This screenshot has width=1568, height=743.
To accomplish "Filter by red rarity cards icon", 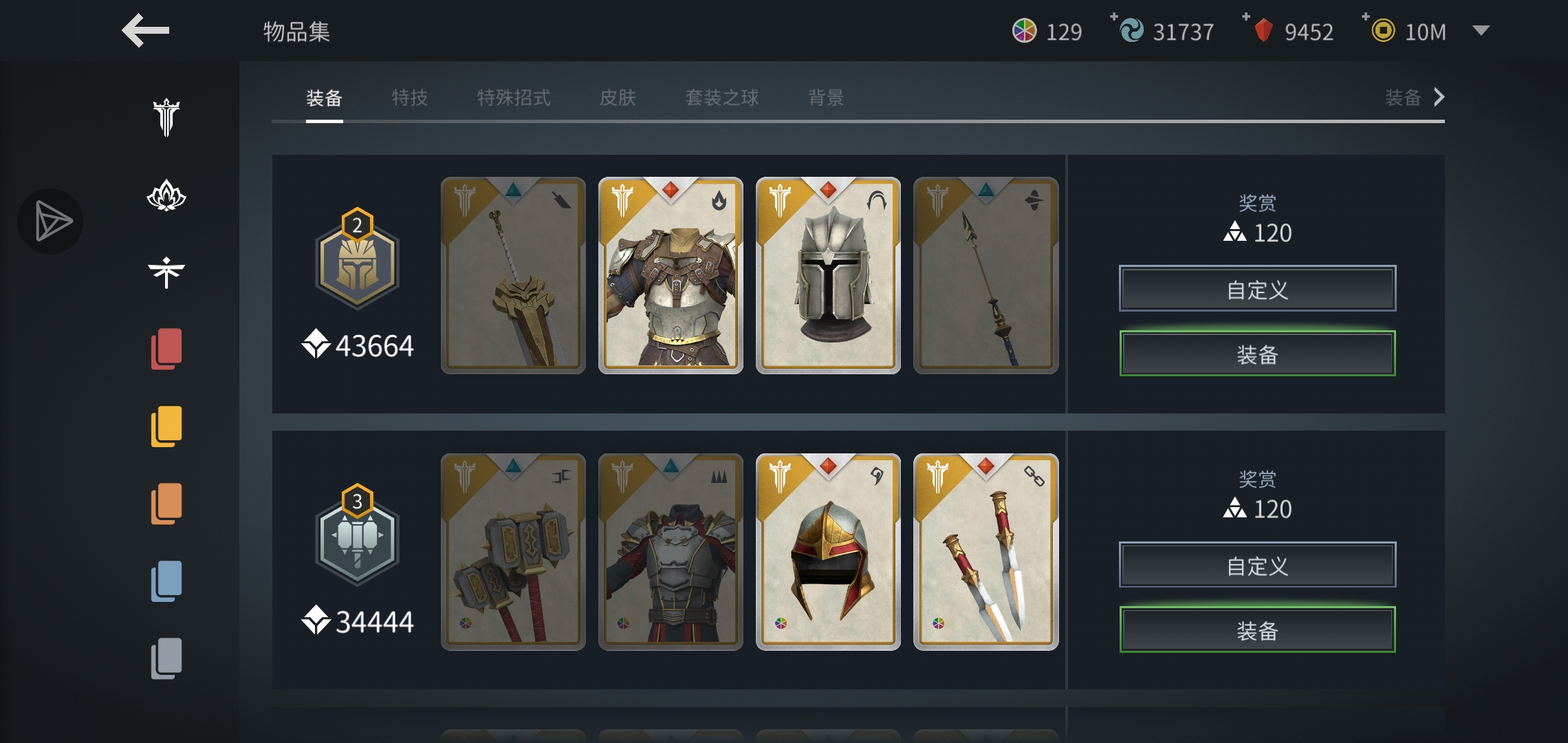I will (166, 349).
